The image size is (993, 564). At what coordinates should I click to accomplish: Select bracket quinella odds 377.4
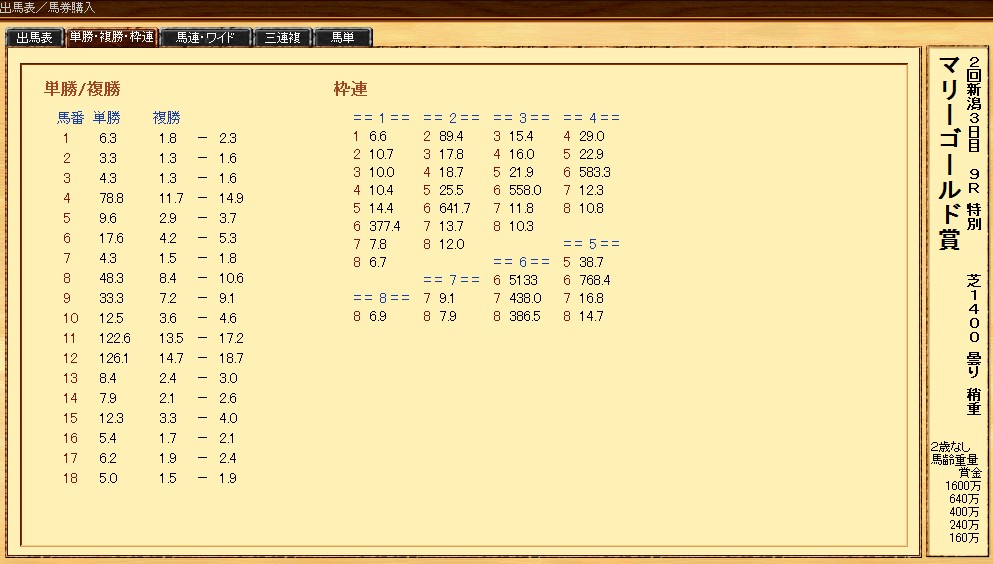coord(384,226)
